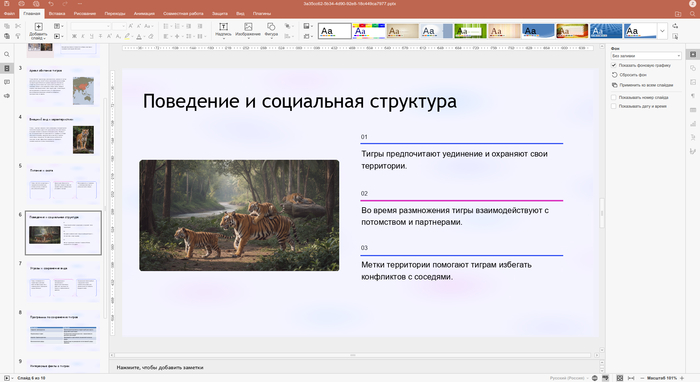
Task: Click the font color button
Action: 139,36
